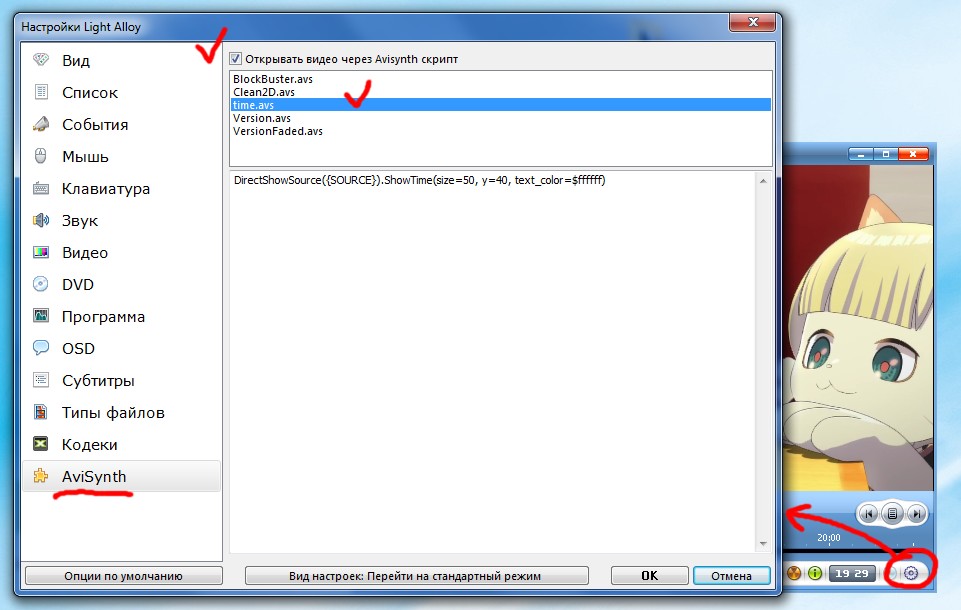Screen dimensions: 961x610
Task: Click the orange radiation icon in the player
Action: (794, 573)
